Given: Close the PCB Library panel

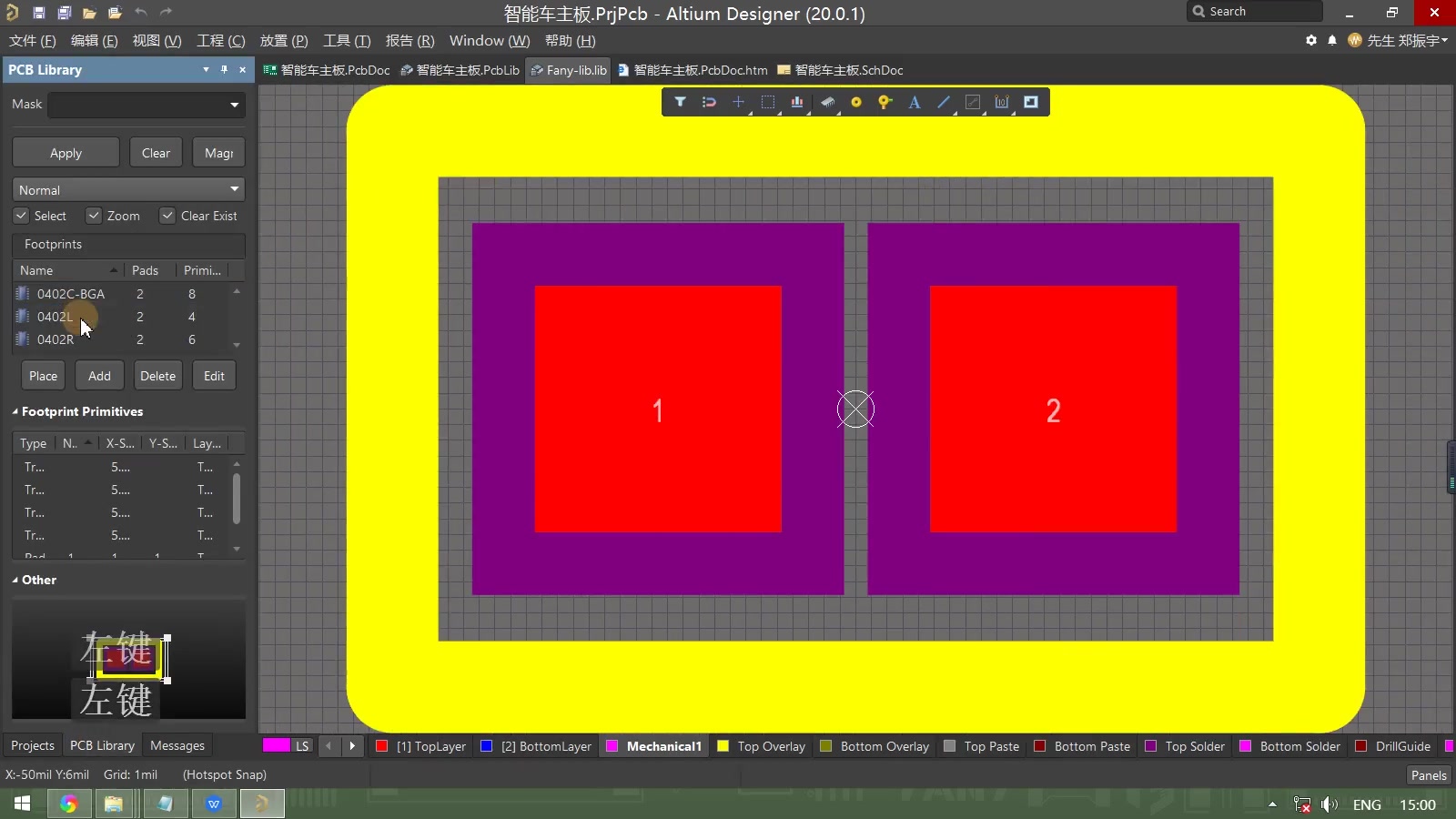Looking at the screenshot, I should point(242,69).
